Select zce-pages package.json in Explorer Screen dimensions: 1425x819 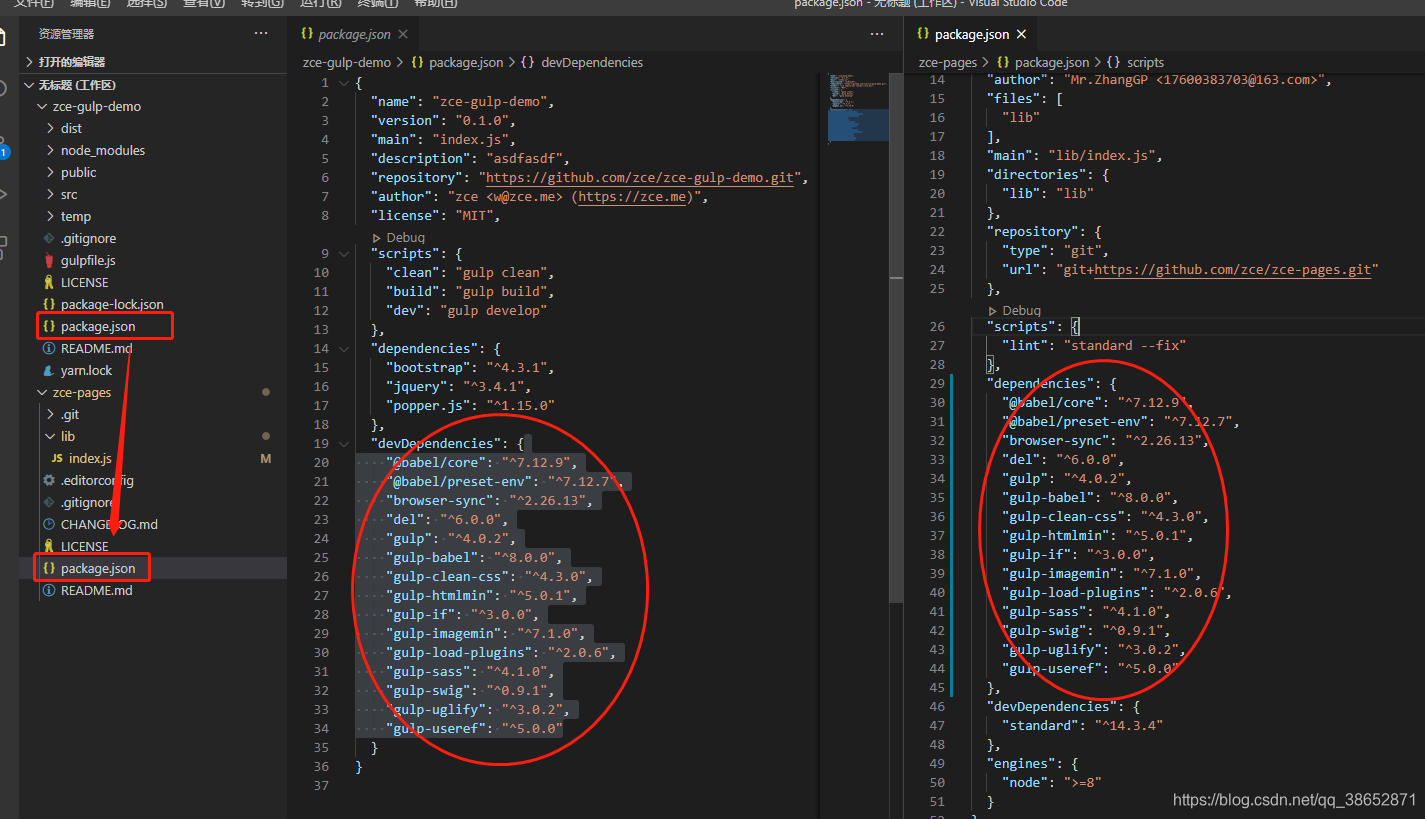[x=98, y=568]
